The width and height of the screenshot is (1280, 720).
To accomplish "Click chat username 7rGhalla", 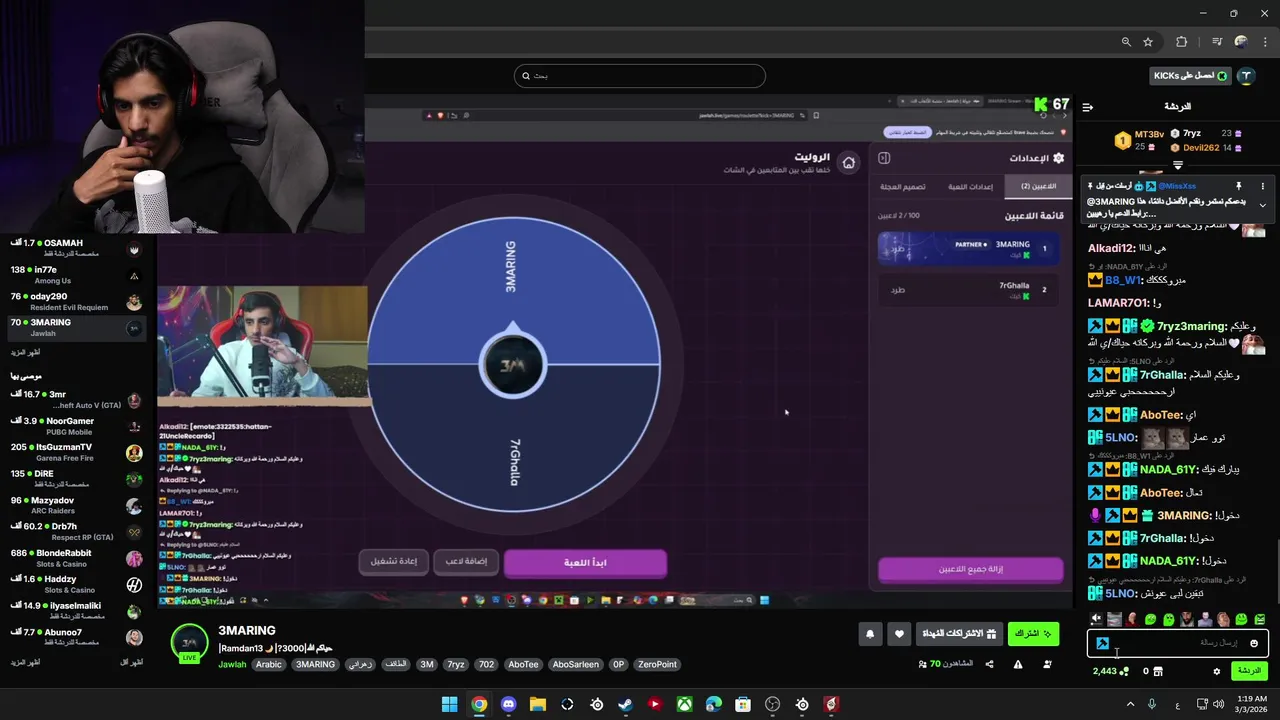I will [1163, 375].
